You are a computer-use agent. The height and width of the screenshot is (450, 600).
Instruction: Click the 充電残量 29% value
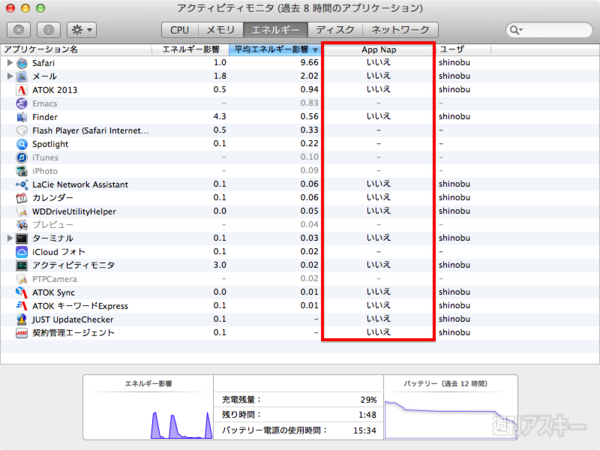(368, 400)
